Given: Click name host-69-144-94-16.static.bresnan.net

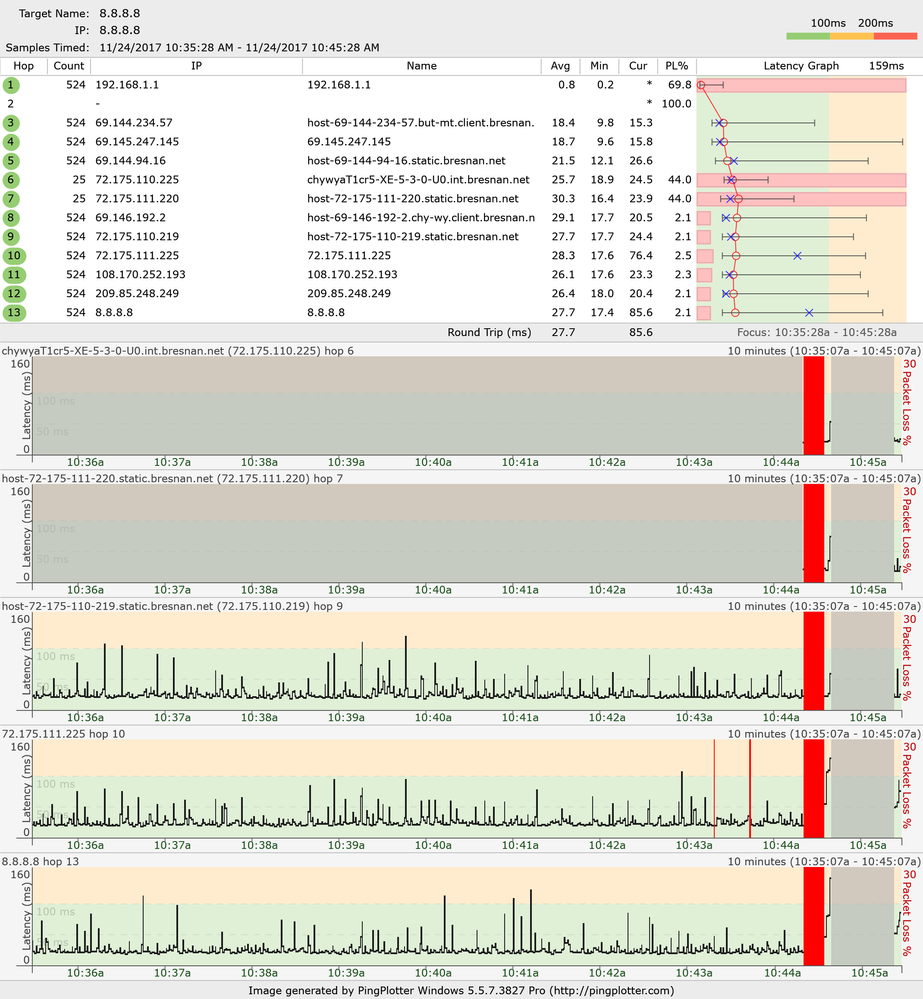Looking at the screenshot, I should pyautogui.click(x=406, y=161).
